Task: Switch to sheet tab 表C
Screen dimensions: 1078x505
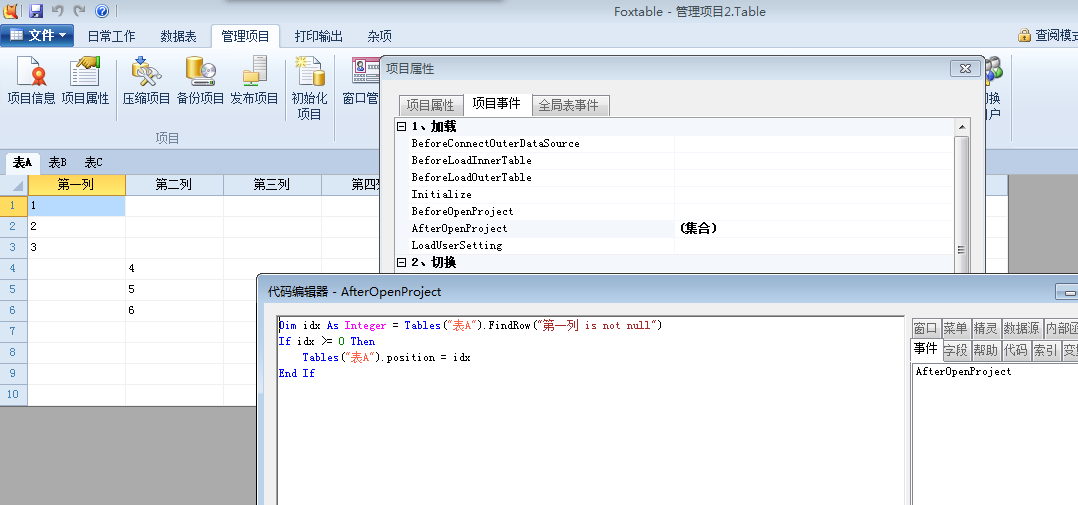Action: [x=94, y=163]
